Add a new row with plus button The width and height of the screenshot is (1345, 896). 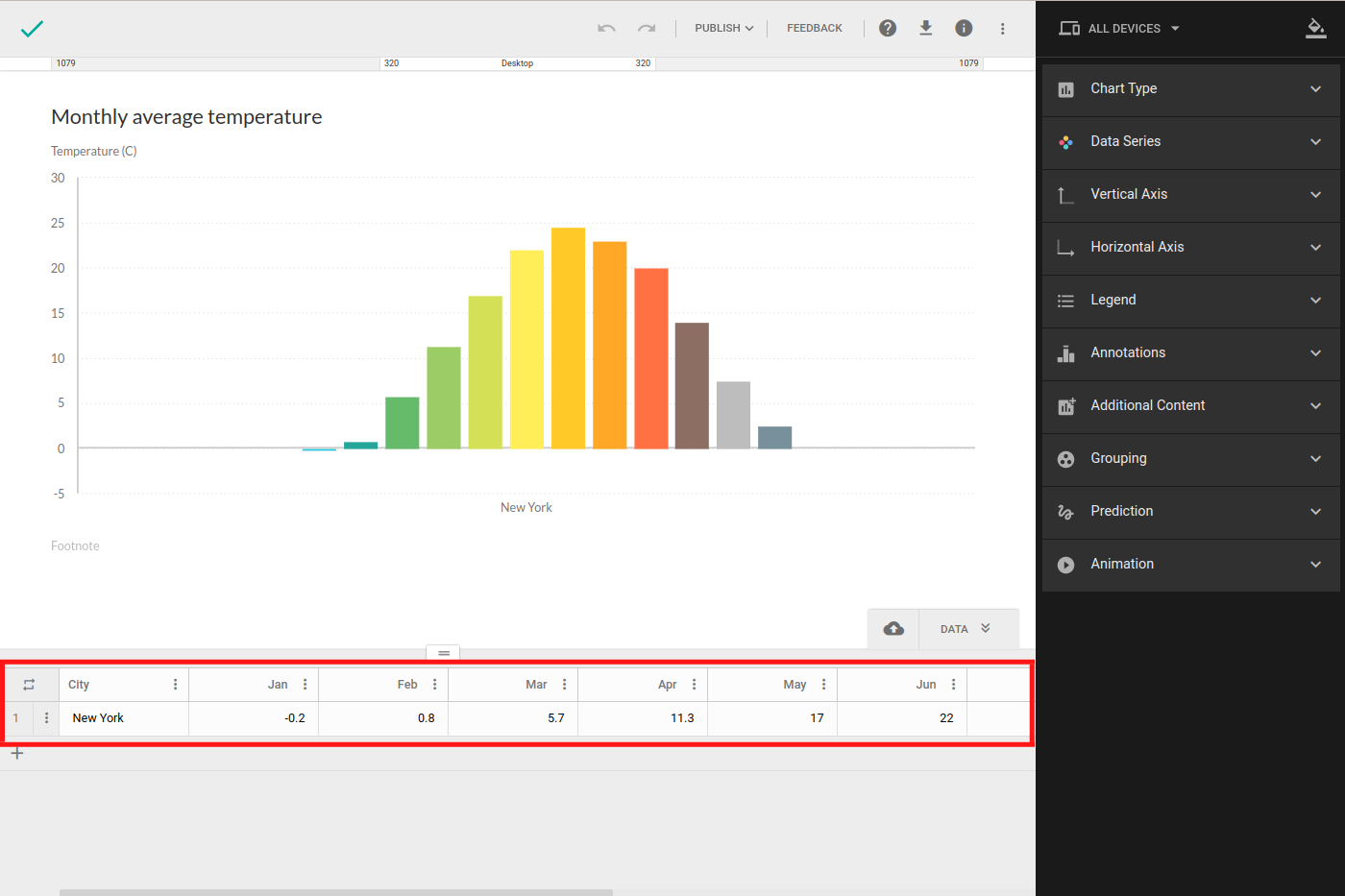17,754
